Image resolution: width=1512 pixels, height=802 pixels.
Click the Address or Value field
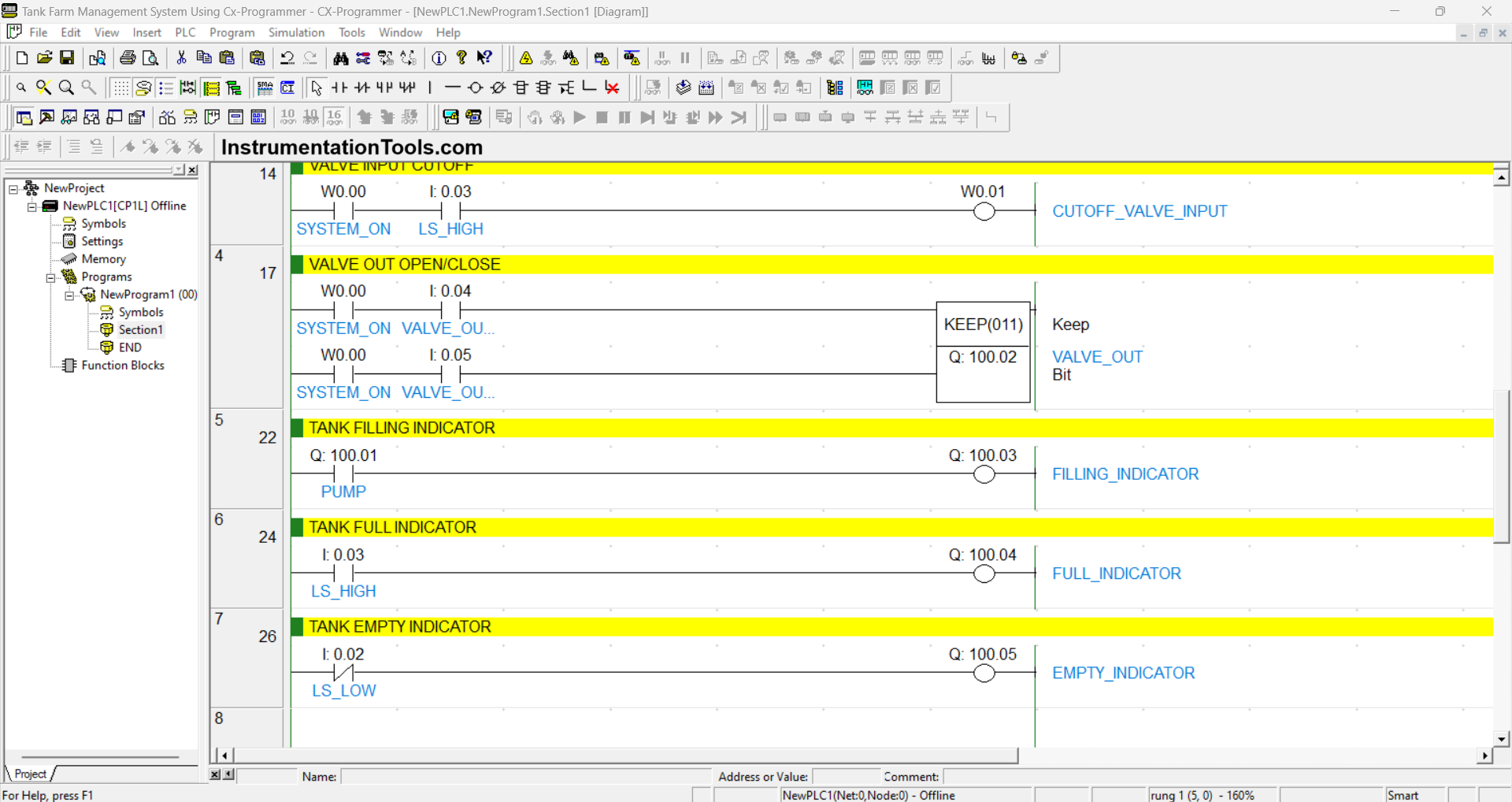point(846,777)
